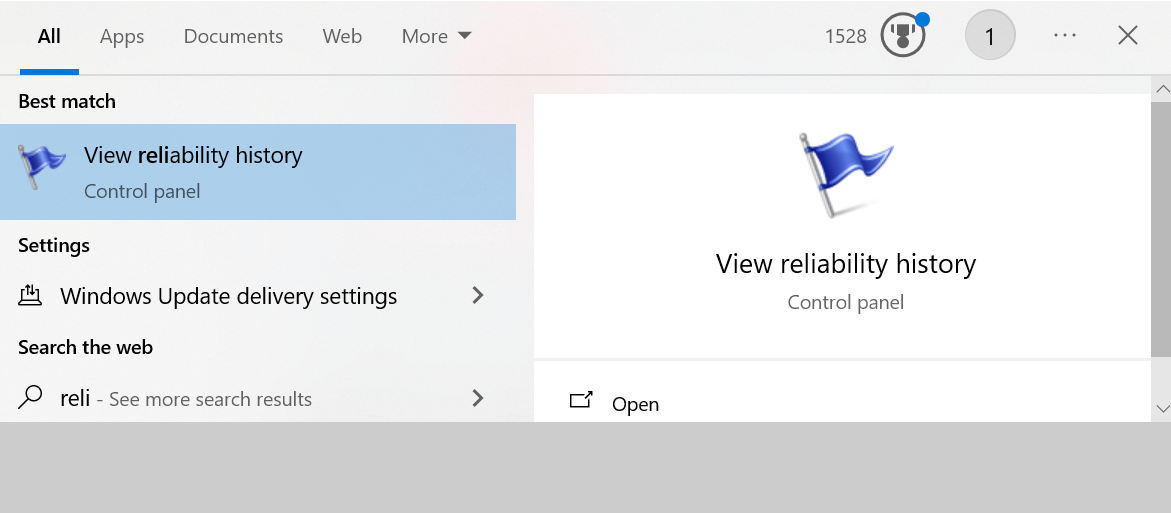Click the Microsoft Rewards medal icon
Image resolution: width=1171 pixels, height=513 pixels.
coord(903,35)
